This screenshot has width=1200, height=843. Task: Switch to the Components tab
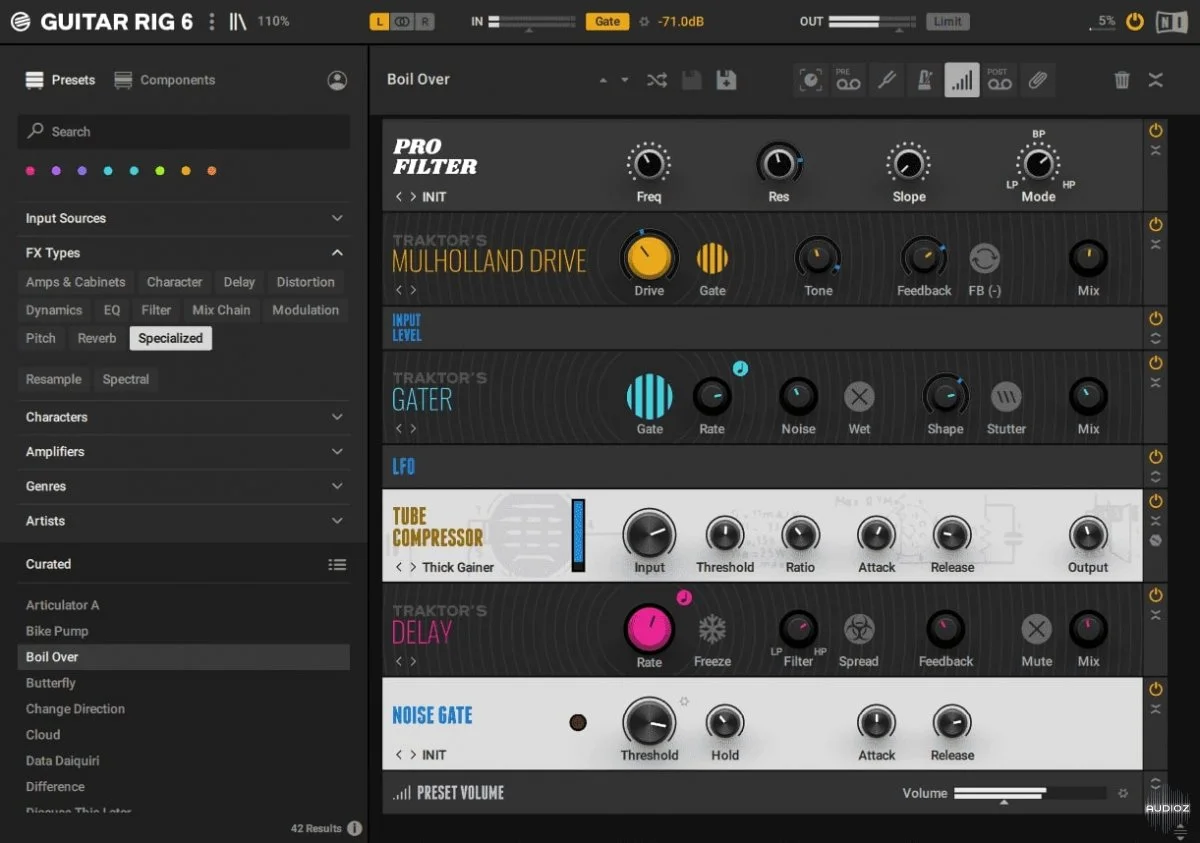(x=164, y=80)
